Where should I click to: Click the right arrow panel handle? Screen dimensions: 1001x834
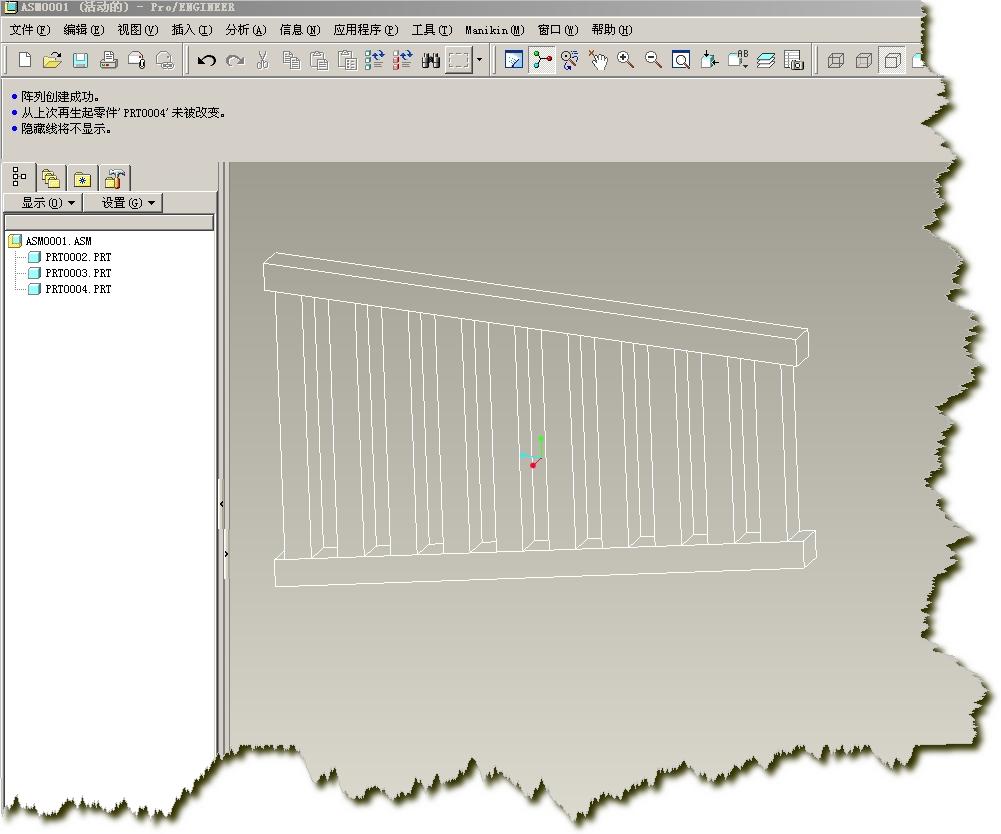point(226,554)
